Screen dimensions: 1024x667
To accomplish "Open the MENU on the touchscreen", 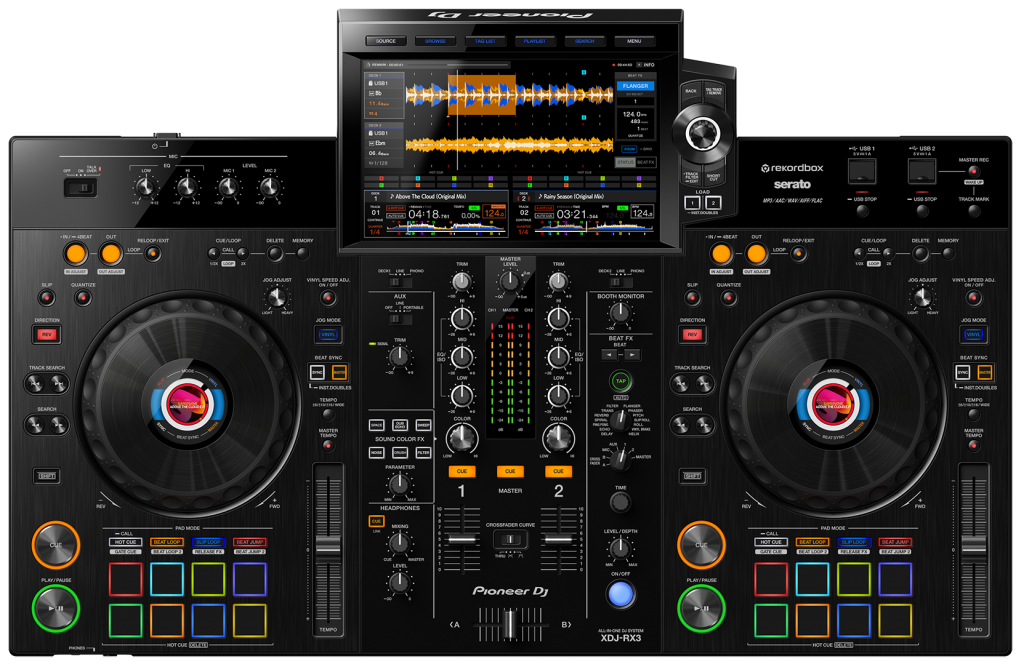I will (x=635, y=41).
